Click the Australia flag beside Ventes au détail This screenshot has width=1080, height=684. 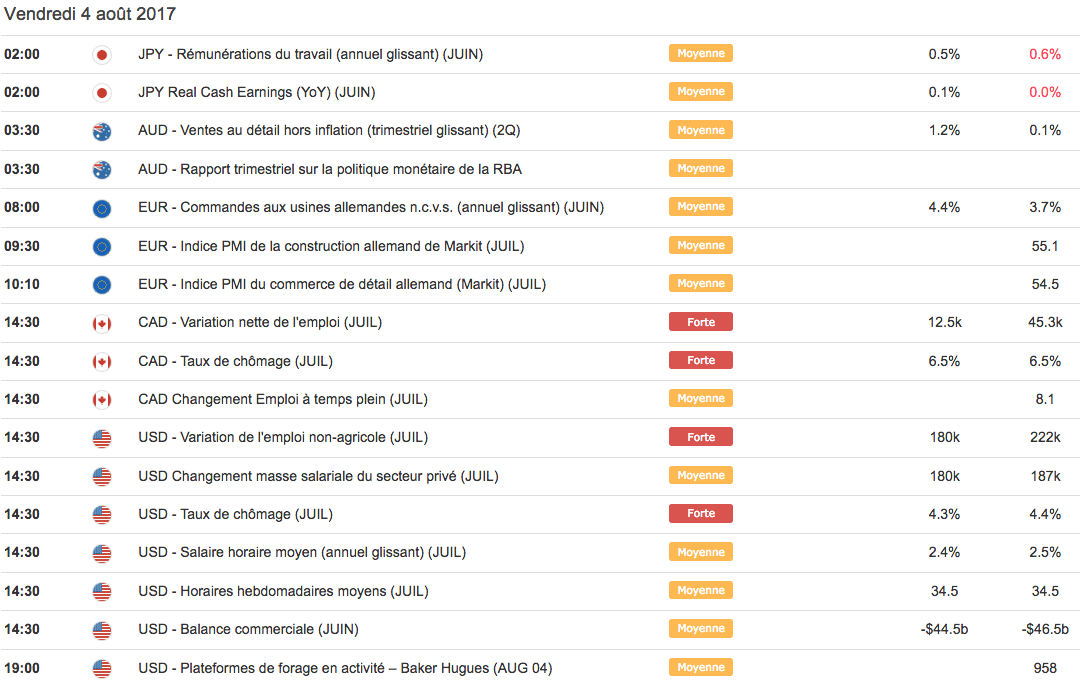coord(101,131)
